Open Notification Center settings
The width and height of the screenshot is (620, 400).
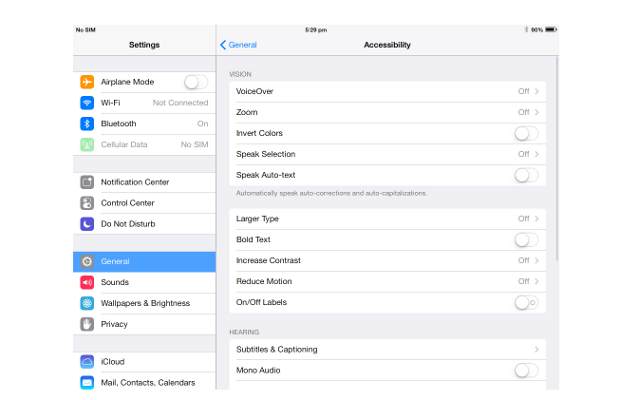point(144,182)
